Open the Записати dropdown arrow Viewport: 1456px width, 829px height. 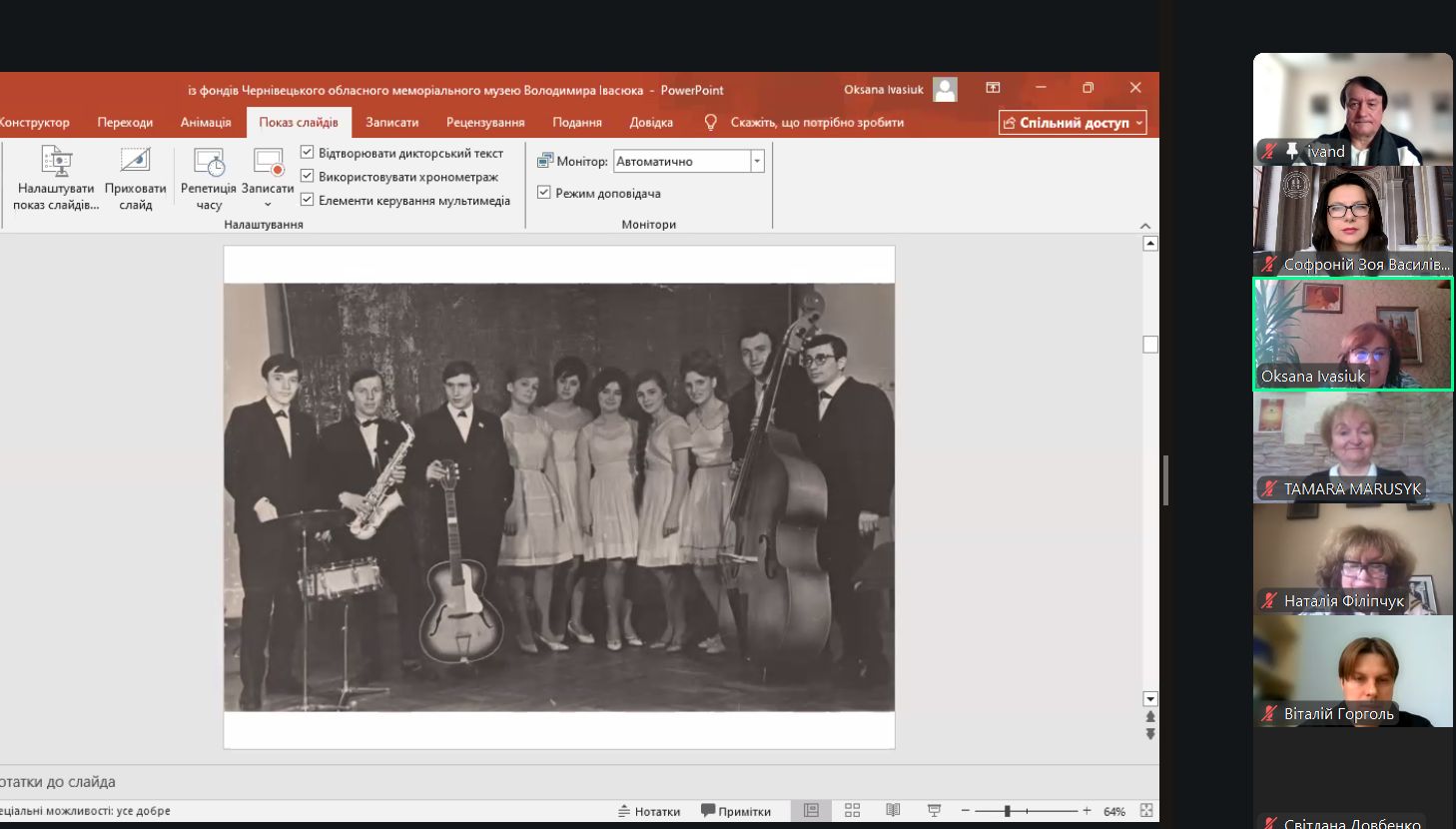pos(268,205)
